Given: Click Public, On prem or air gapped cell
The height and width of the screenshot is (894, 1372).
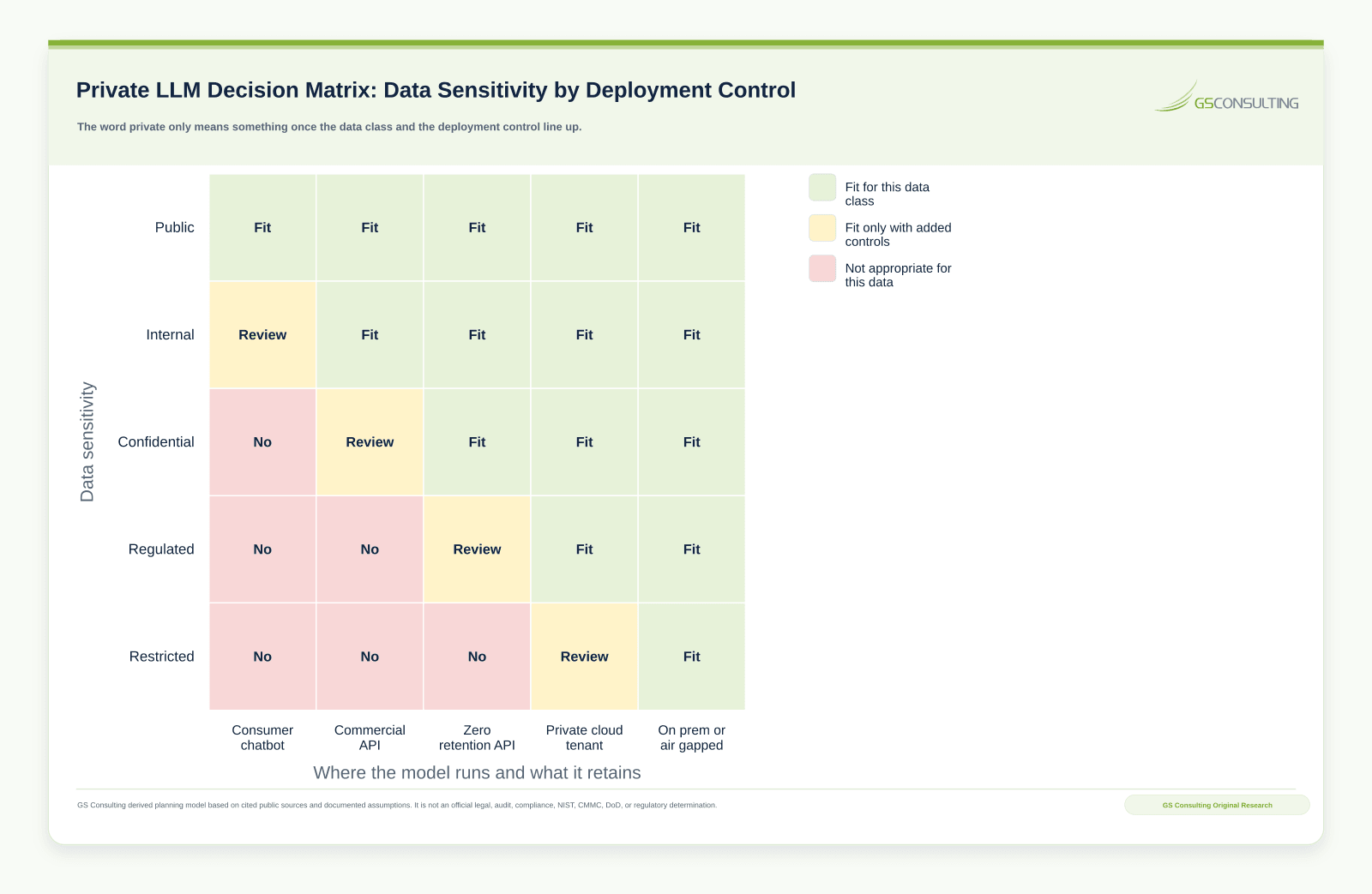Looking at the screenshot, I should click(x=692, y=227).
